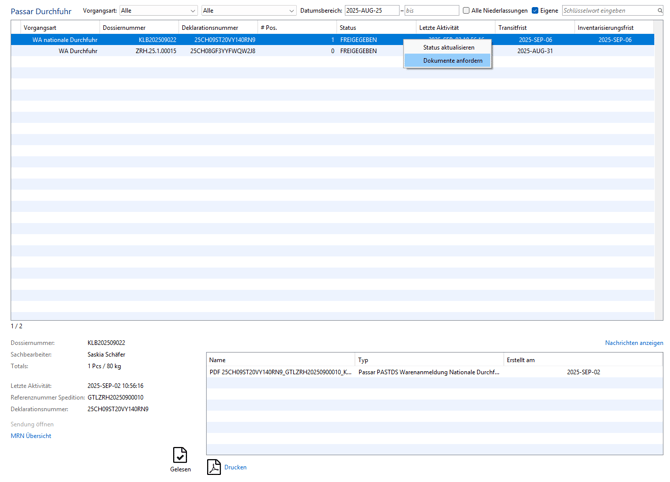The height and width of the screenshot is (482, 670).
Task: Click the Drucken link
Action: (235, 467)
